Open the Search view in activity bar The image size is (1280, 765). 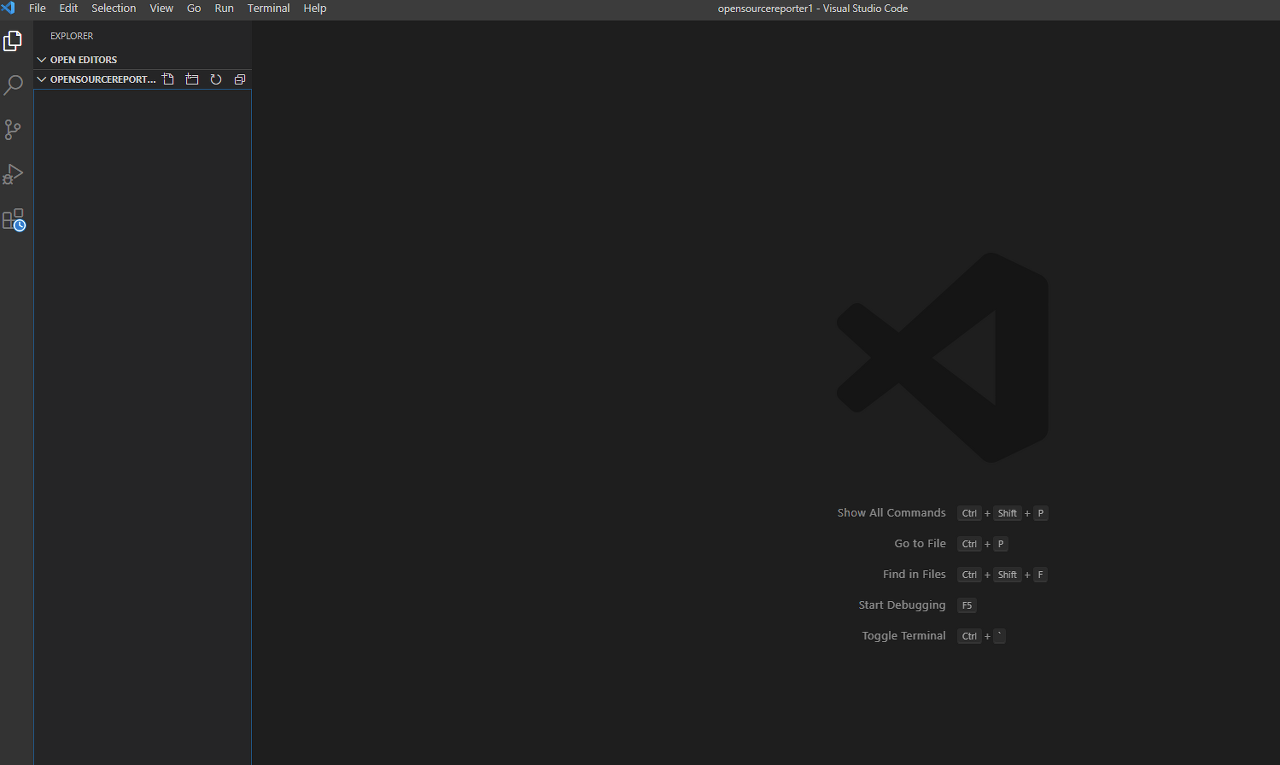click(x=13, y=85)
